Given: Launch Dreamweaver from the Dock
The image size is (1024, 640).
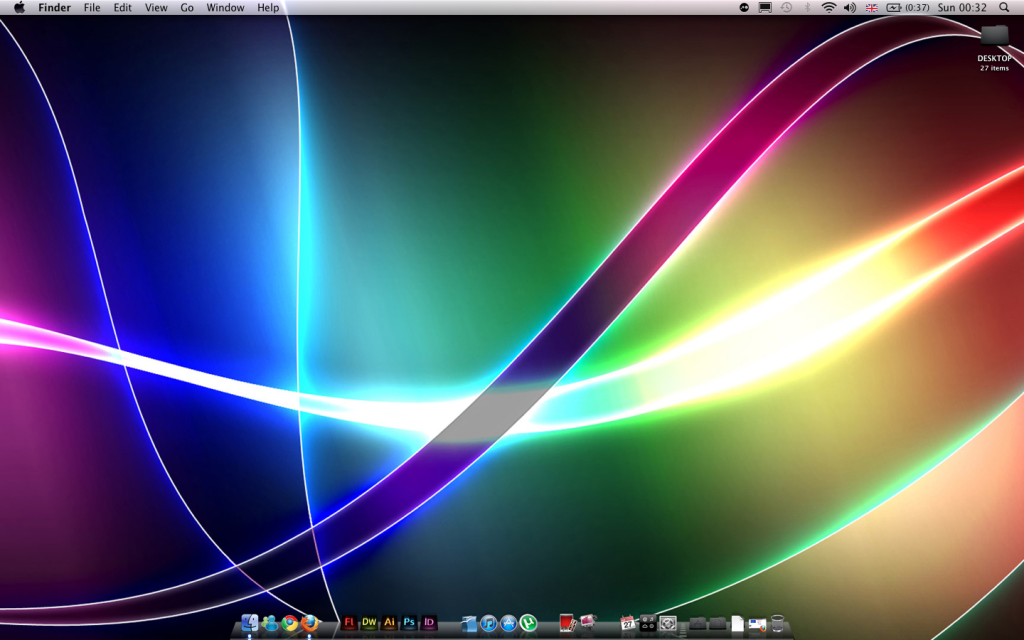Looking at the screenshot, I should tap(368, 625).
